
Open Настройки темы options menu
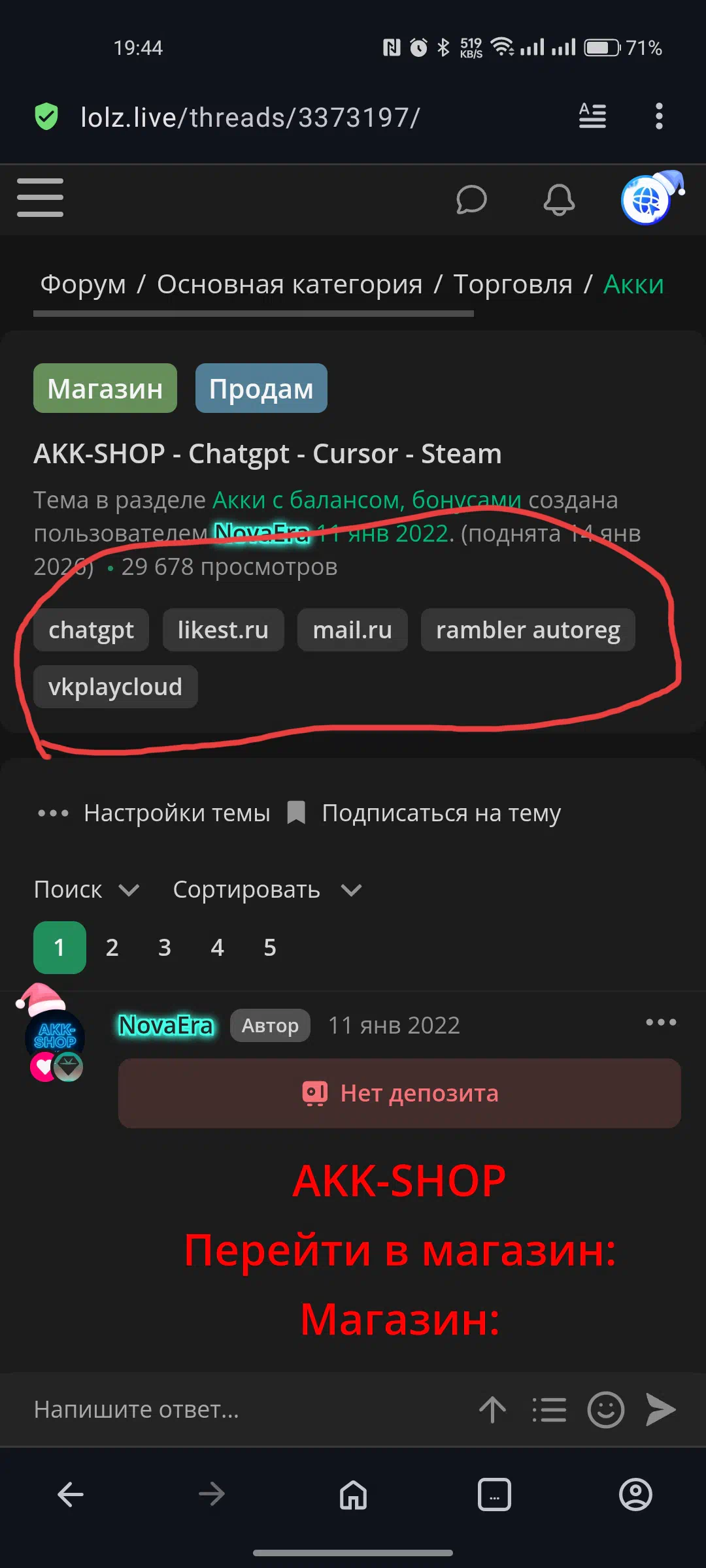coord(153,813)
